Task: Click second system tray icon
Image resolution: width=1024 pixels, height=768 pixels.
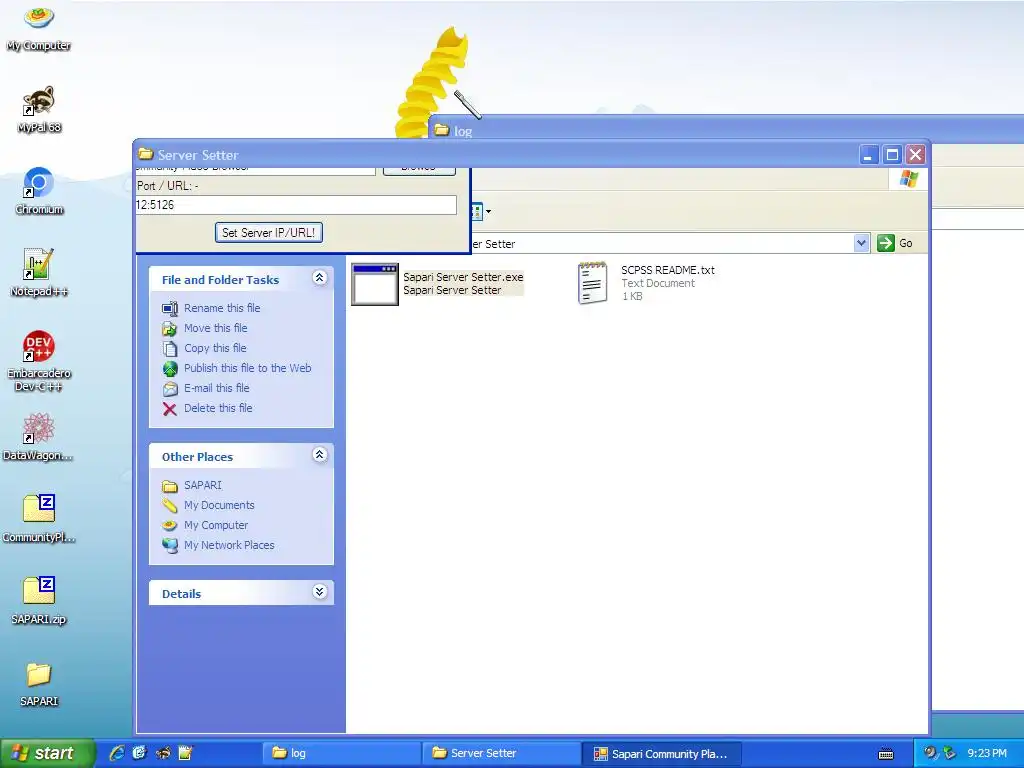Action: 950,753
